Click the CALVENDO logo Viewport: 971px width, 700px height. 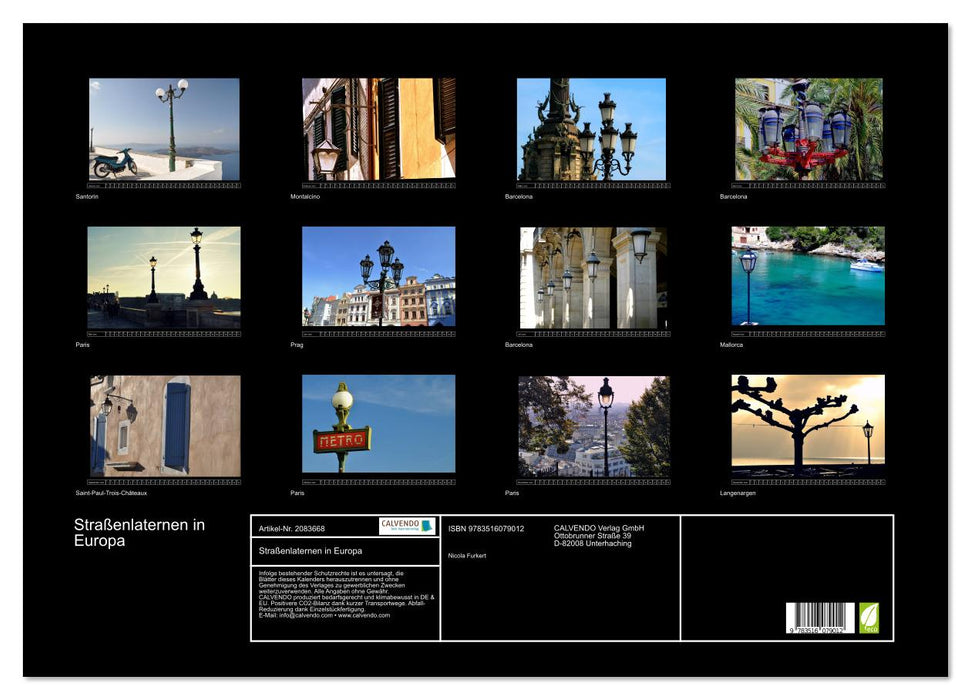click(407, 526)
